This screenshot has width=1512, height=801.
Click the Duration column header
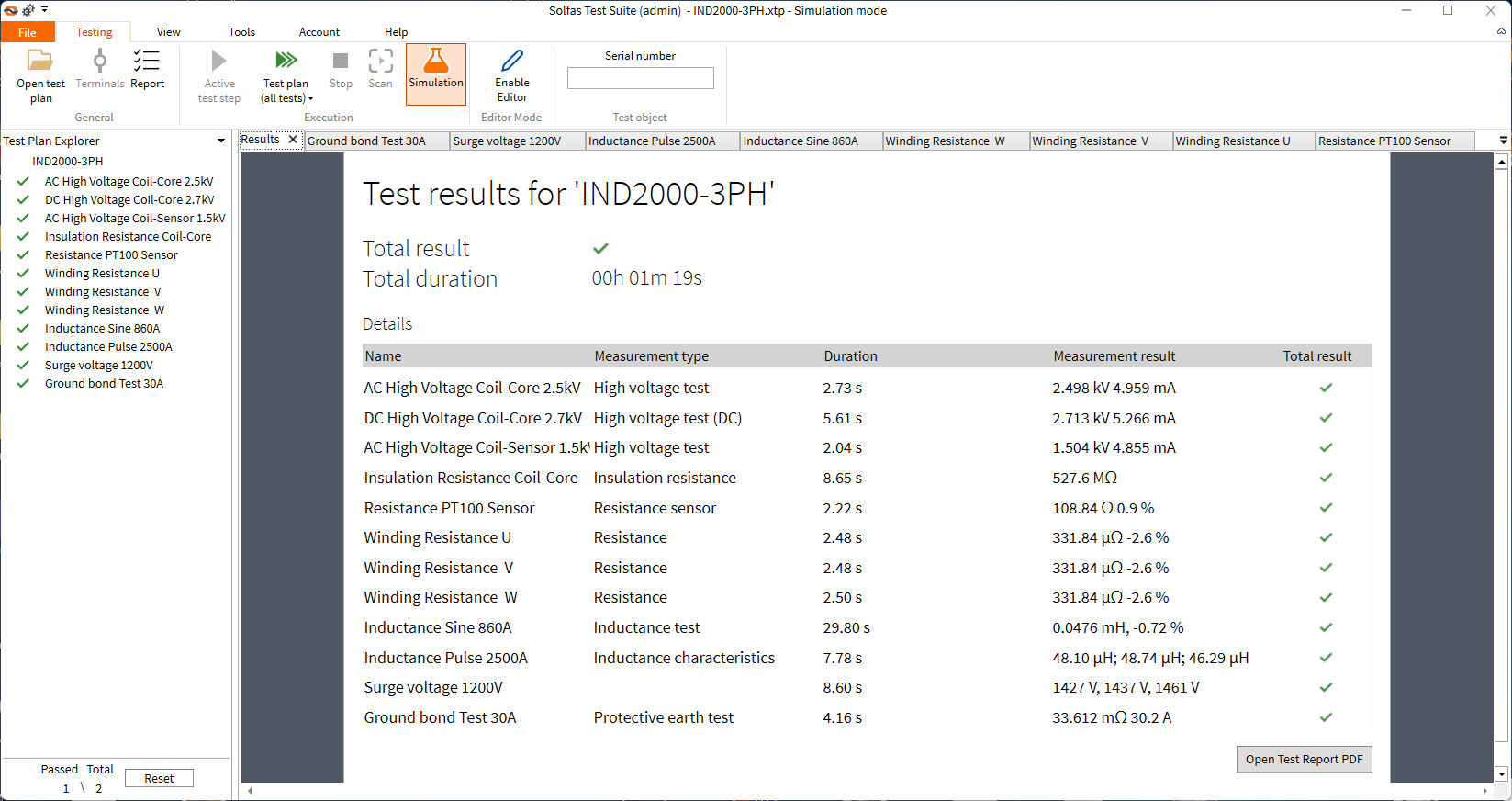point(850,356)
